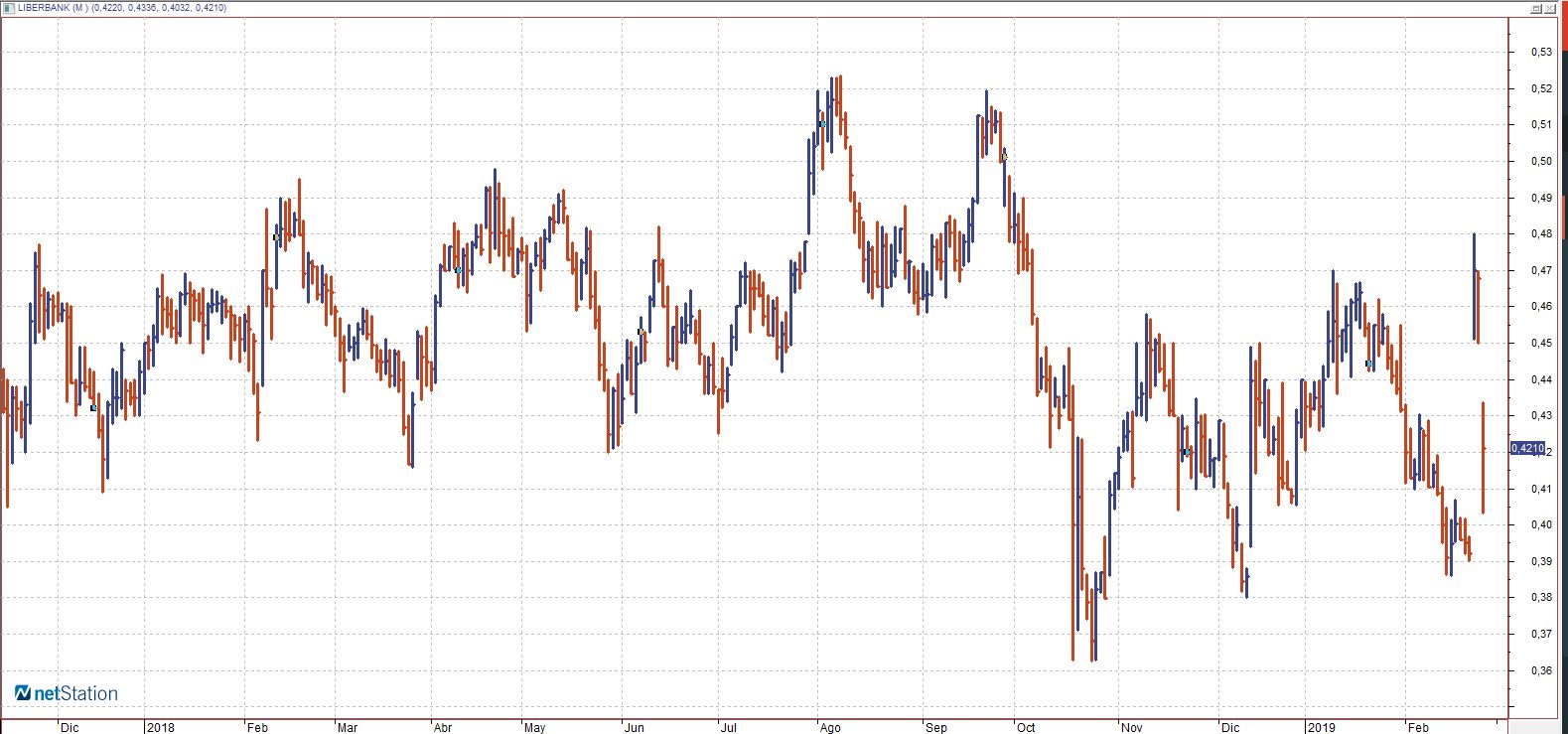Image resolution: width=1568 pixels, height=734 pixels.
Task: Click the 0,52 price axis label
Action: 1541,88
